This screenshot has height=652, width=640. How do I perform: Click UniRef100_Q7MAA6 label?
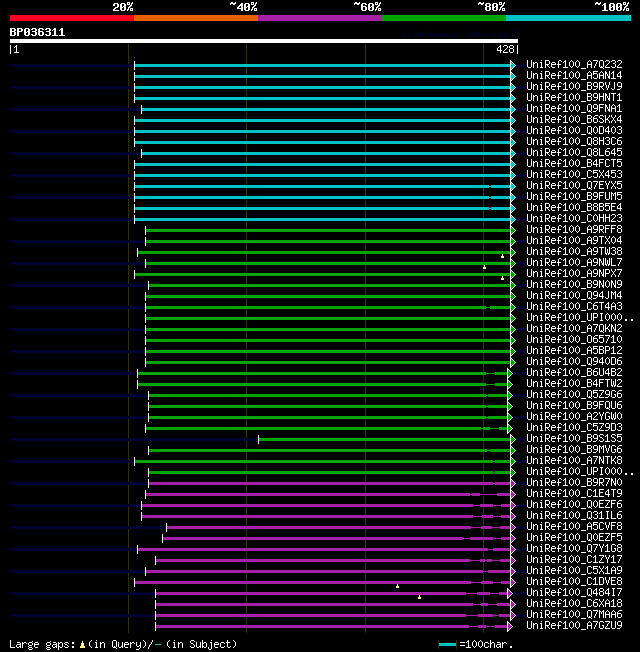574,615
